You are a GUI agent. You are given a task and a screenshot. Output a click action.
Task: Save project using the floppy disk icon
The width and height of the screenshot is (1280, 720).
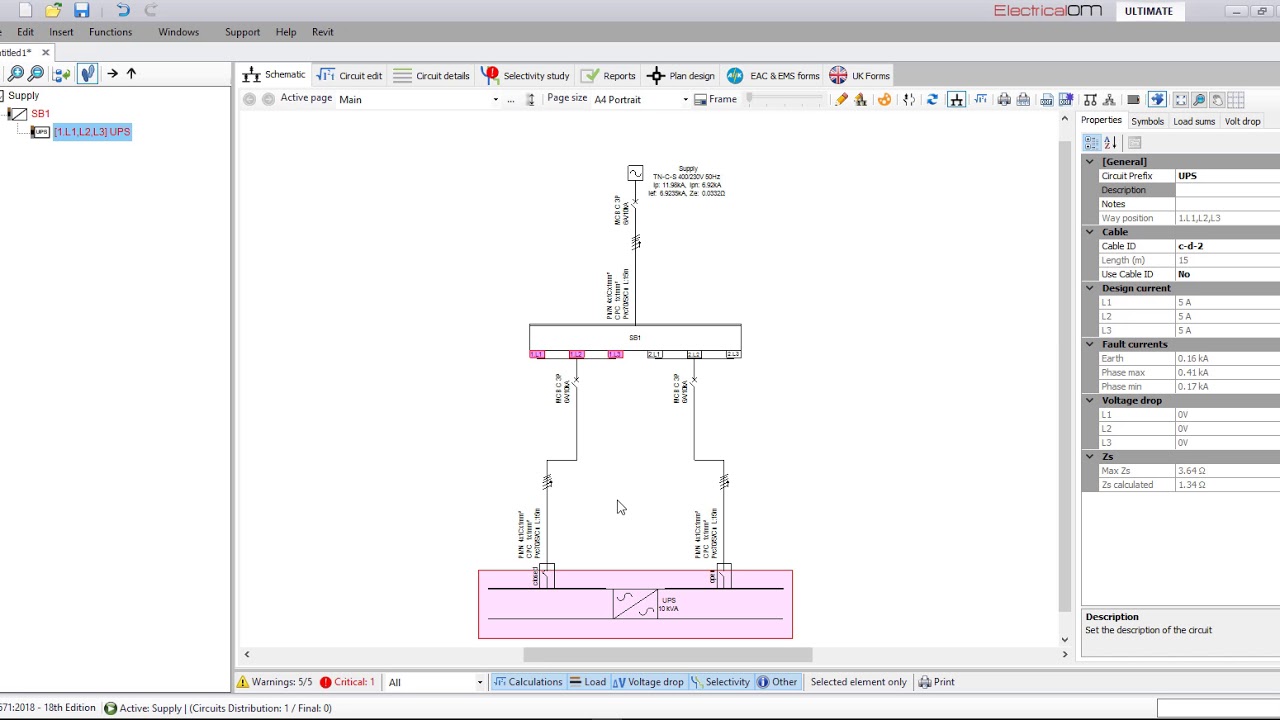tap(82, 10)
